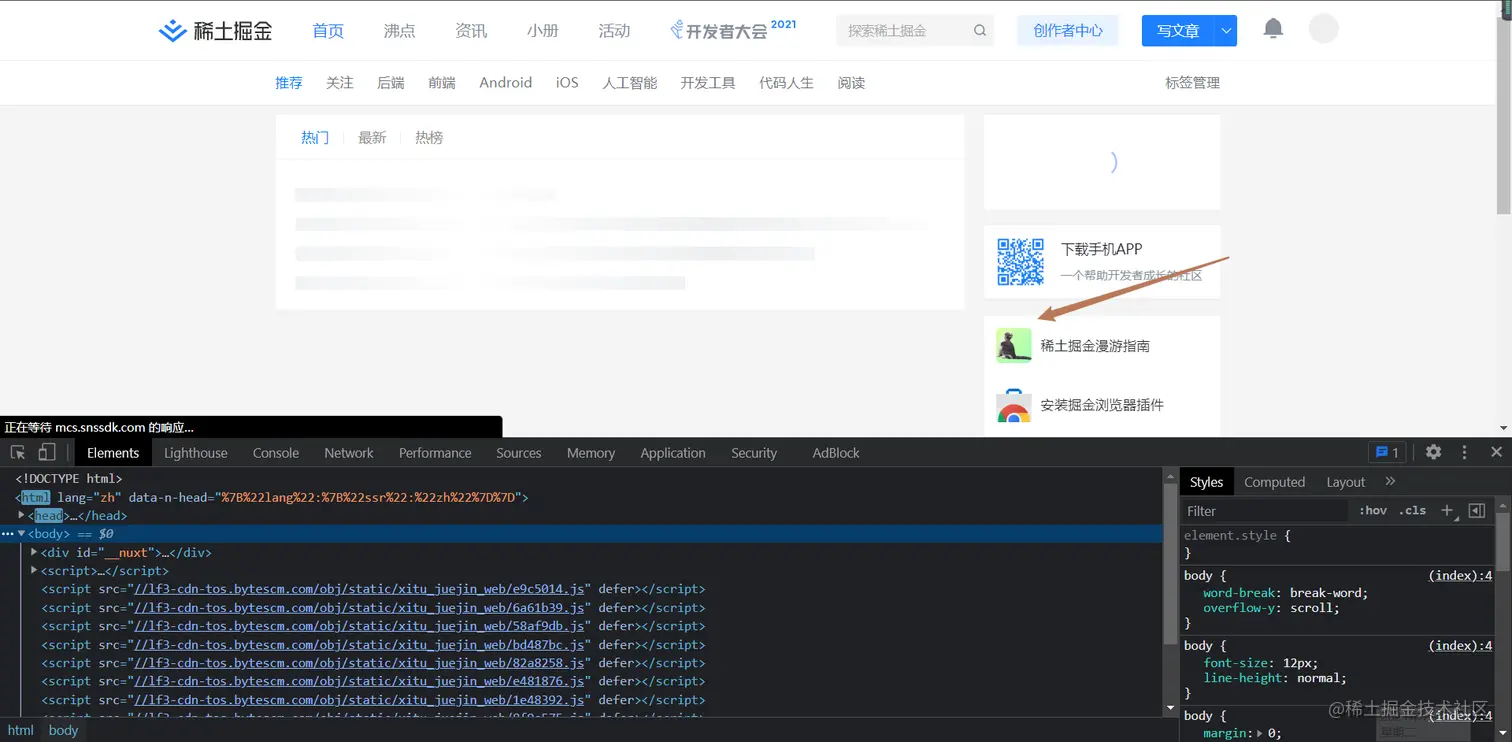Select the 人工智能 category

coord(630,83)
